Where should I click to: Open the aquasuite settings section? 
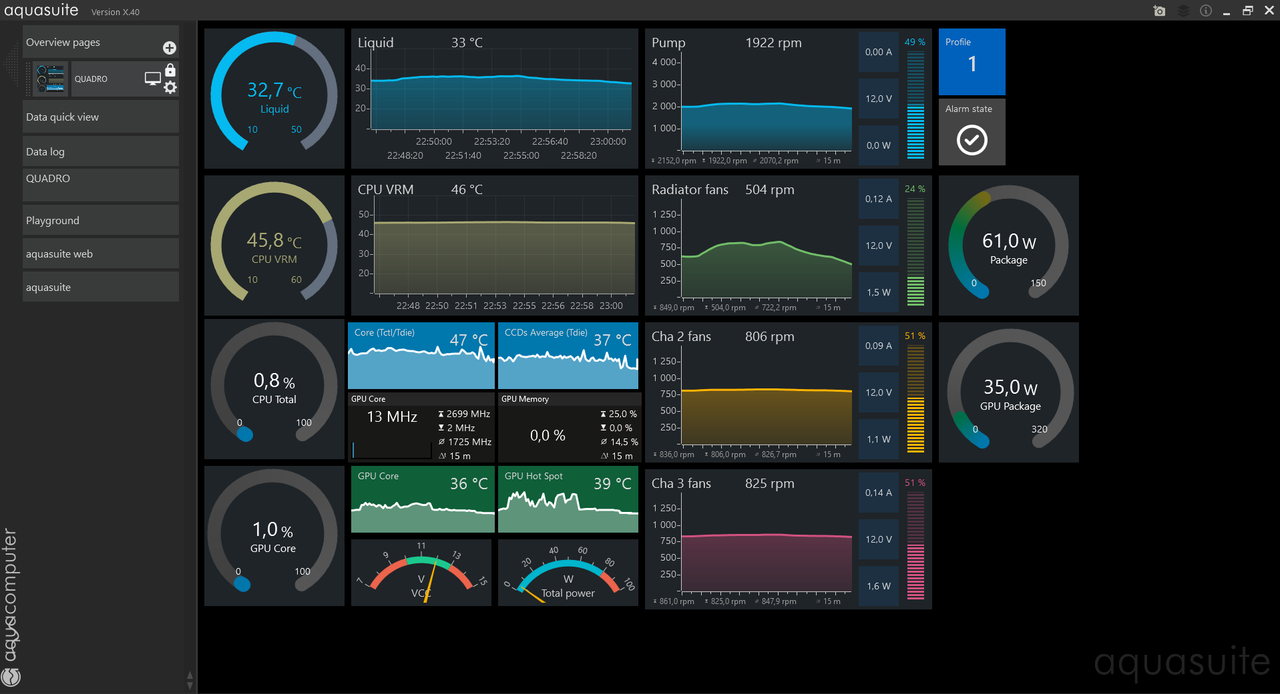pos(100,287)
